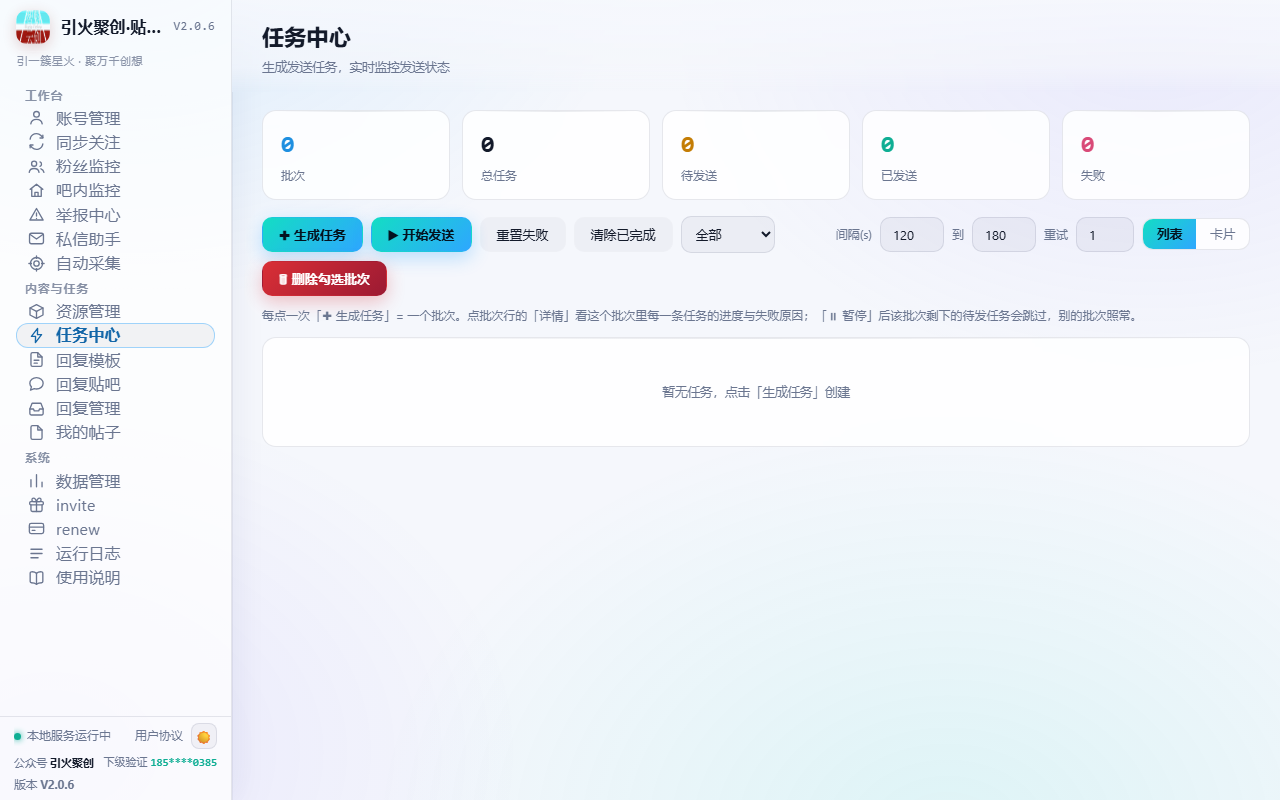Click the house icon beside 吧内监控

[x=37, y=190]
